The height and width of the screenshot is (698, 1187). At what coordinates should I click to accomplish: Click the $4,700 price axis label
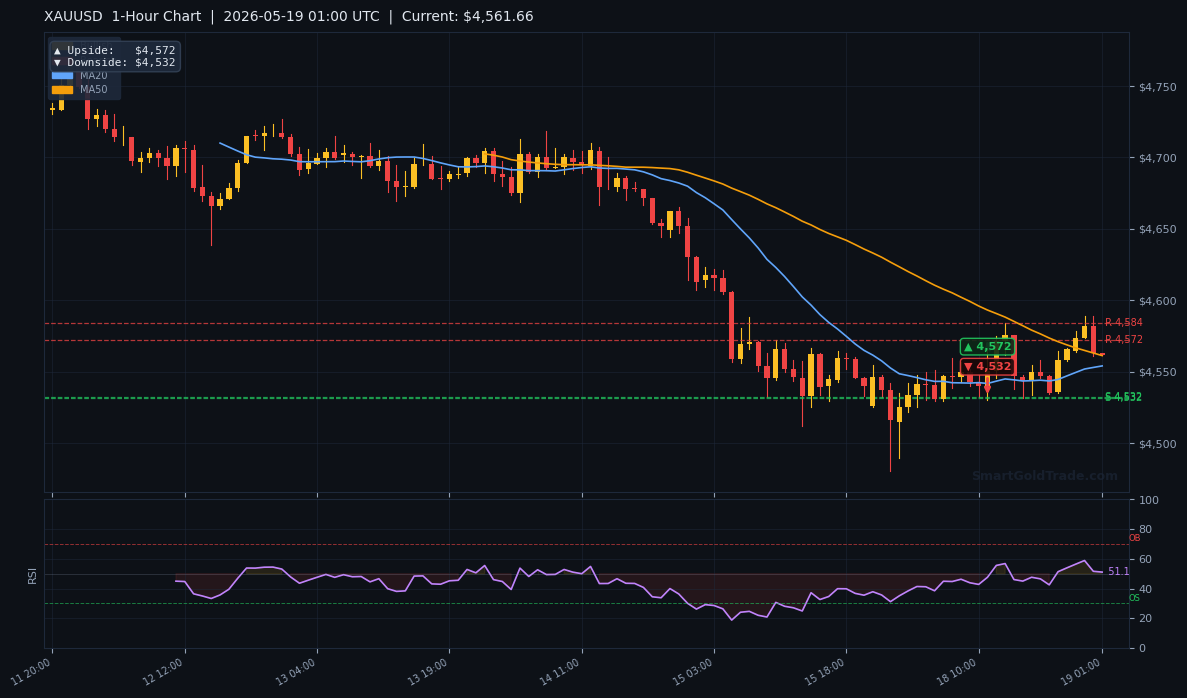click(1157, 158)
